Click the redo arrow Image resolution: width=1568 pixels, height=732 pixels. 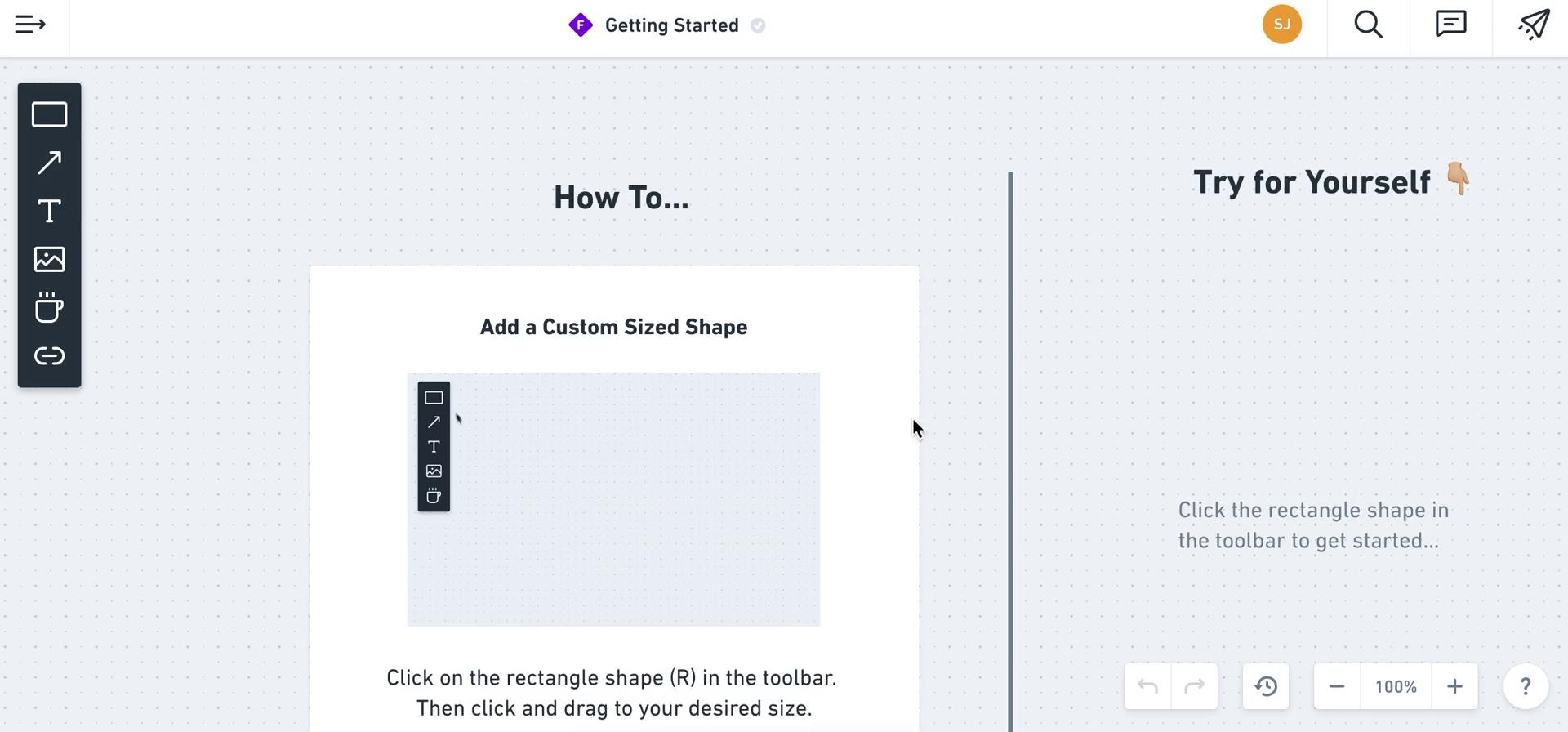(1196, 686)
